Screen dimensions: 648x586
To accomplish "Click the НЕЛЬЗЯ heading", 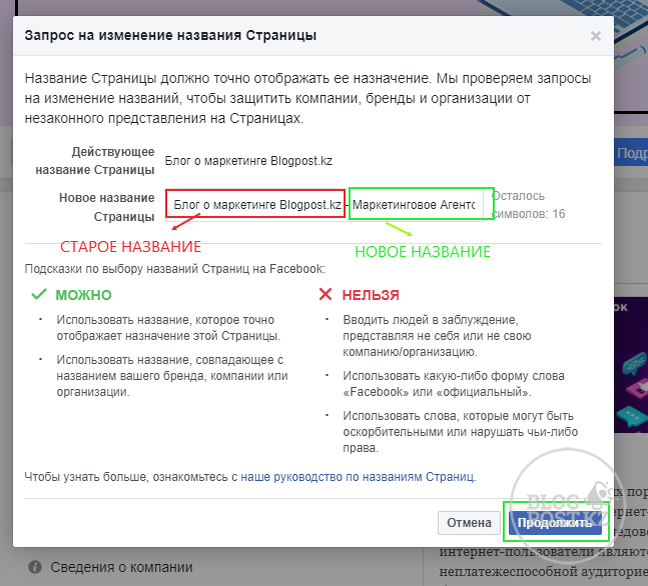I will click(x=371, y=295).
